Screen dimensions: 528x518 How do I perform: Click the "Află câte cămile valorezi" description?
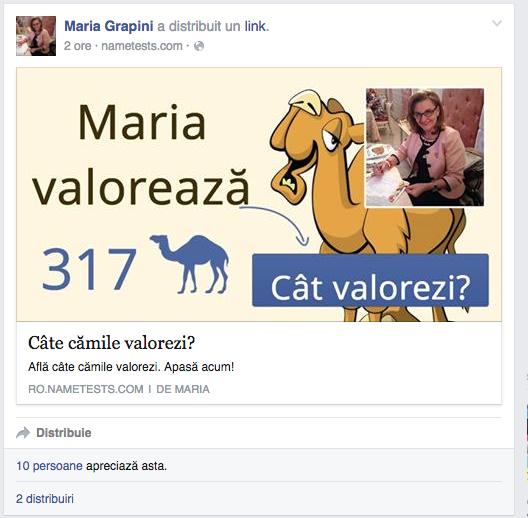[131, 367]
